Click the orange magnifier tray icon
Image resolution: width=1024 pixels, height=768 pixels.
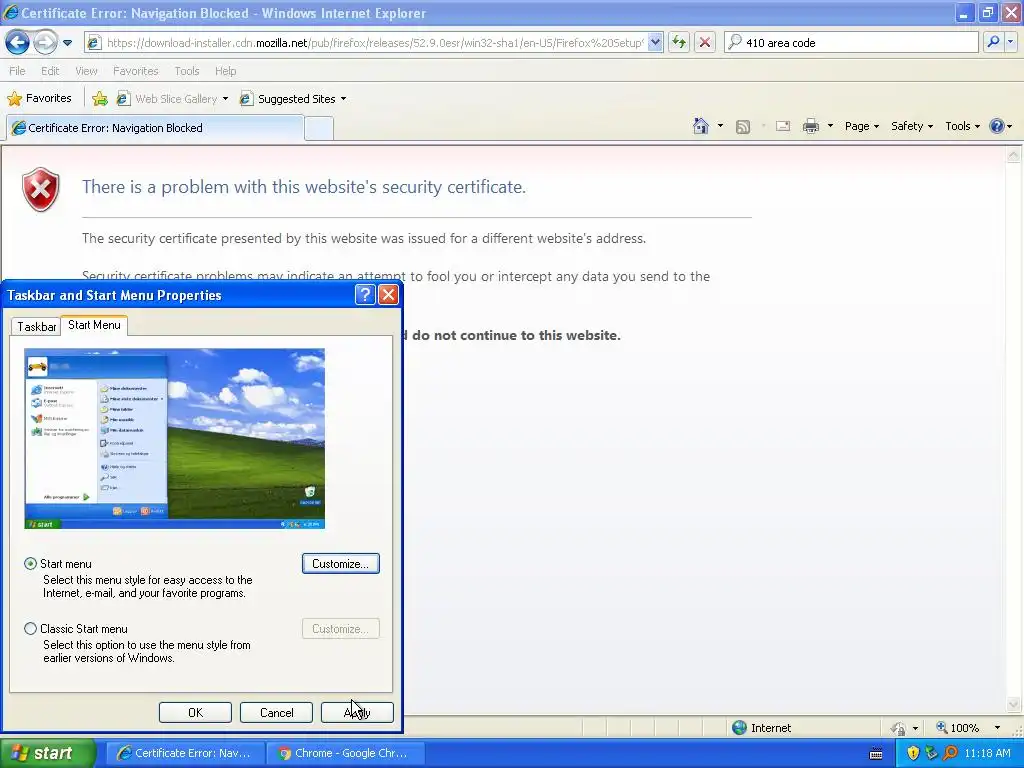pyautogui.click(x=950, y=753)
